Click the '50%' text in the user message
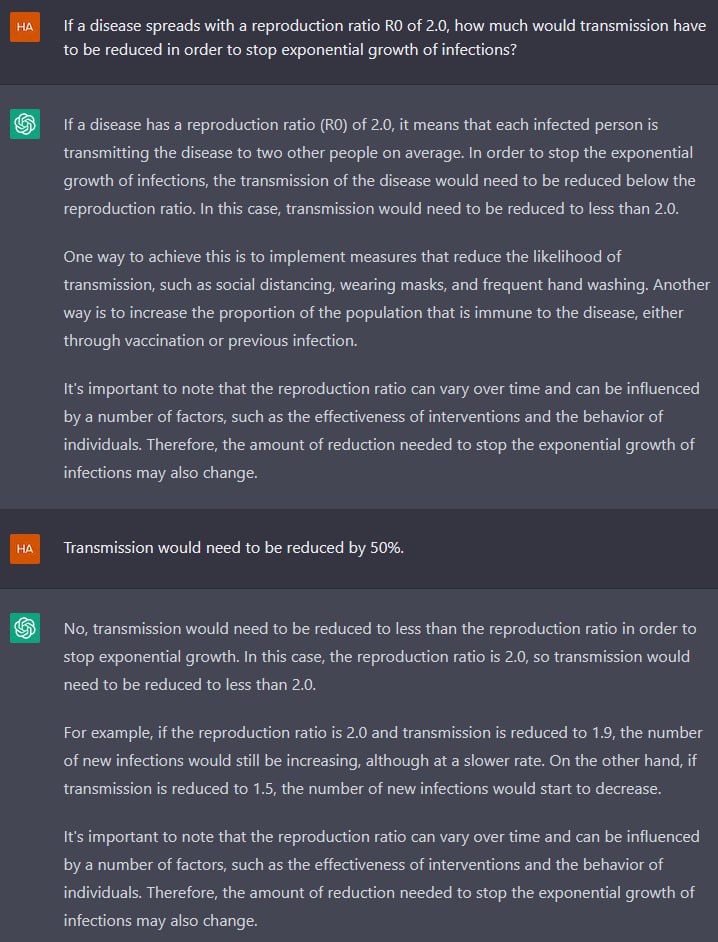 pos(387,548)
